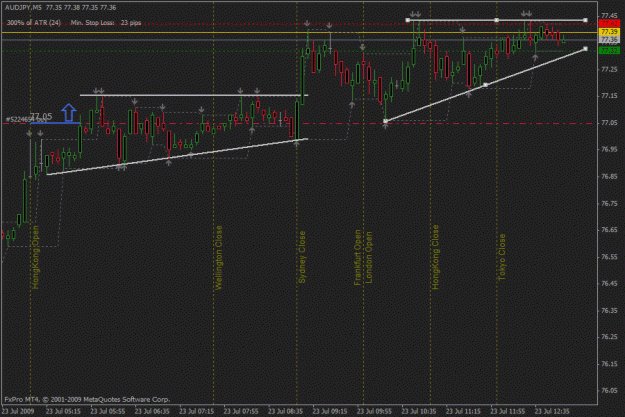Select the yellow 77.39 price tag
625x417 pixels.
pos(610,32)
